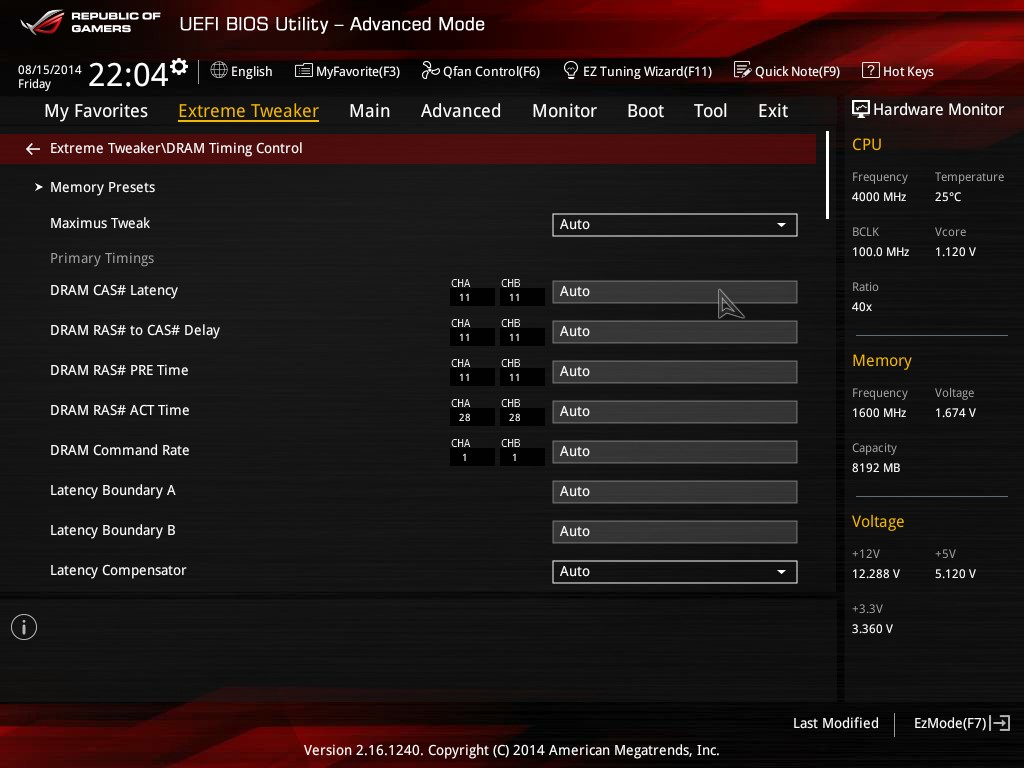Click the Capacity 8192 MB value
The height and width of the screenshot is (768, 1024).
point(876,468)
